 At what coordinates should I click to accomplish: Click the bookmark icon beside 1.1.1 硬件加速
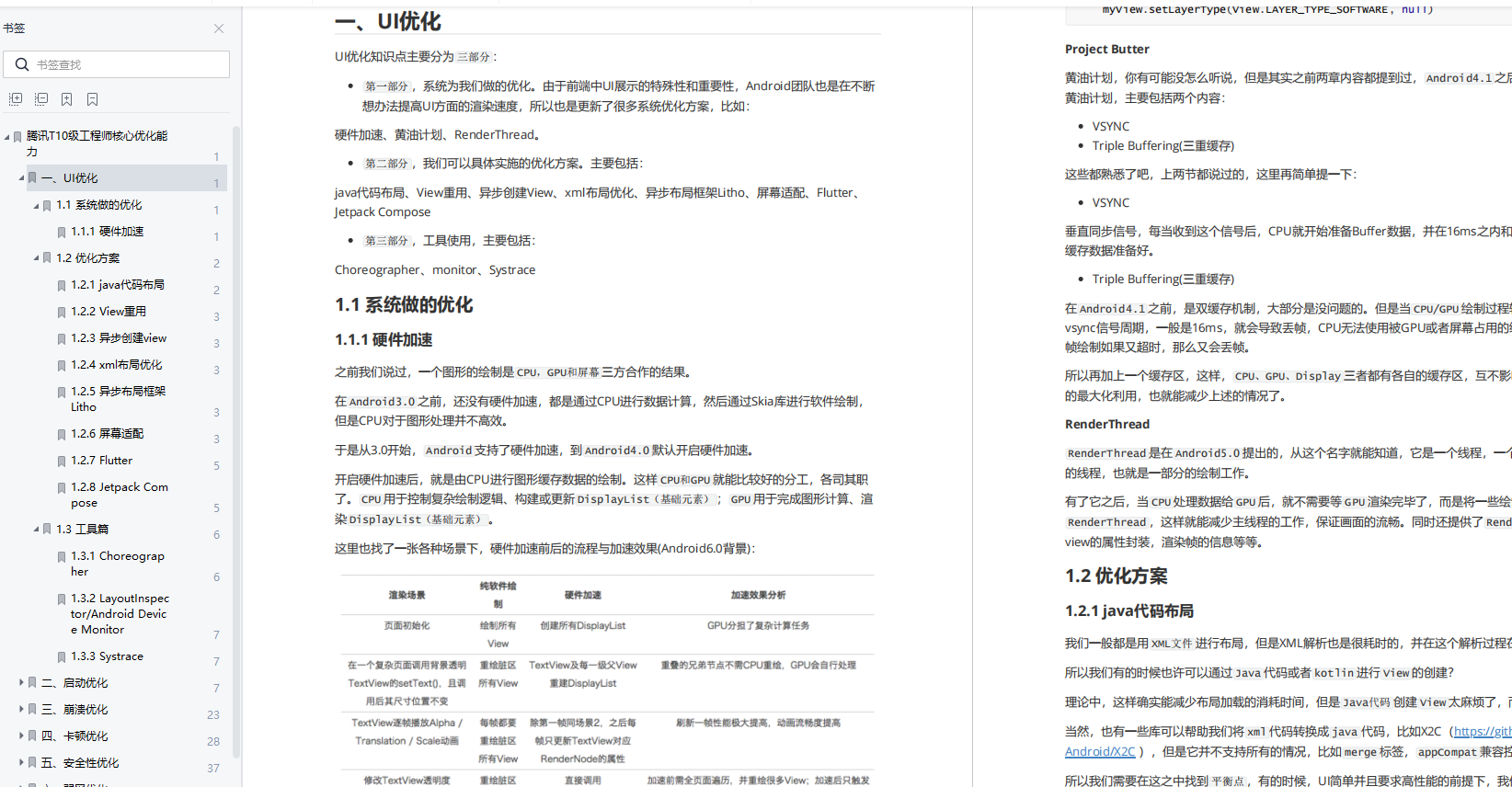coord(62,233)
